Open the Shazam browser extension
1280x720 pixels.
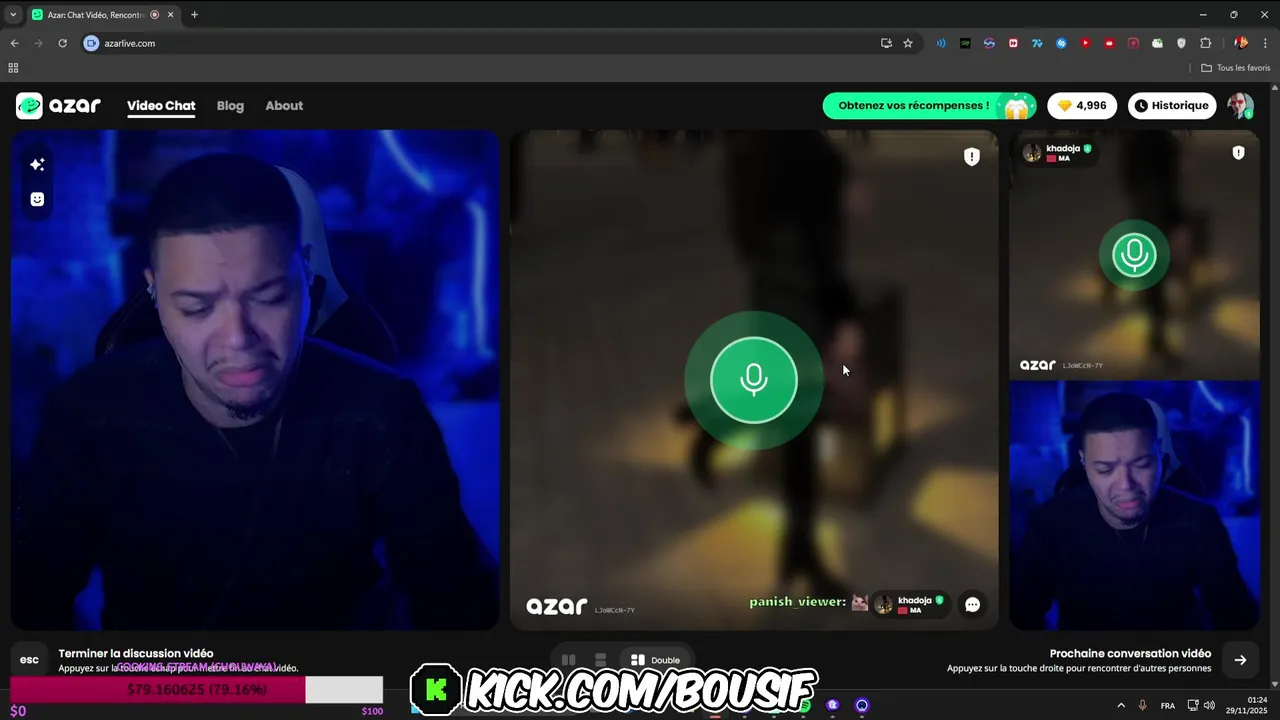pyautogui.click(x=1061, y=43)
